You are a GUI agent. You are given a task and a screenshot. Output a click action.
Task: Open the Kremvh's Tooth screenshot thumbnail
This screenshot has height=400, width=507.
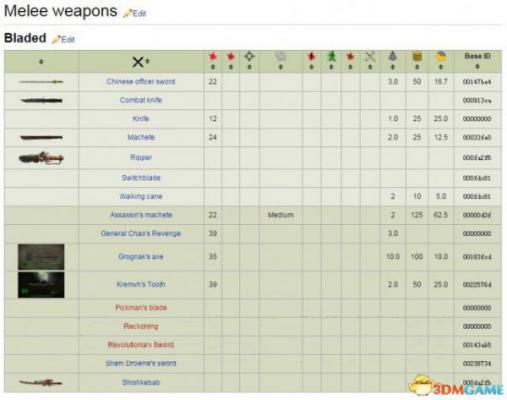(41, 285)
